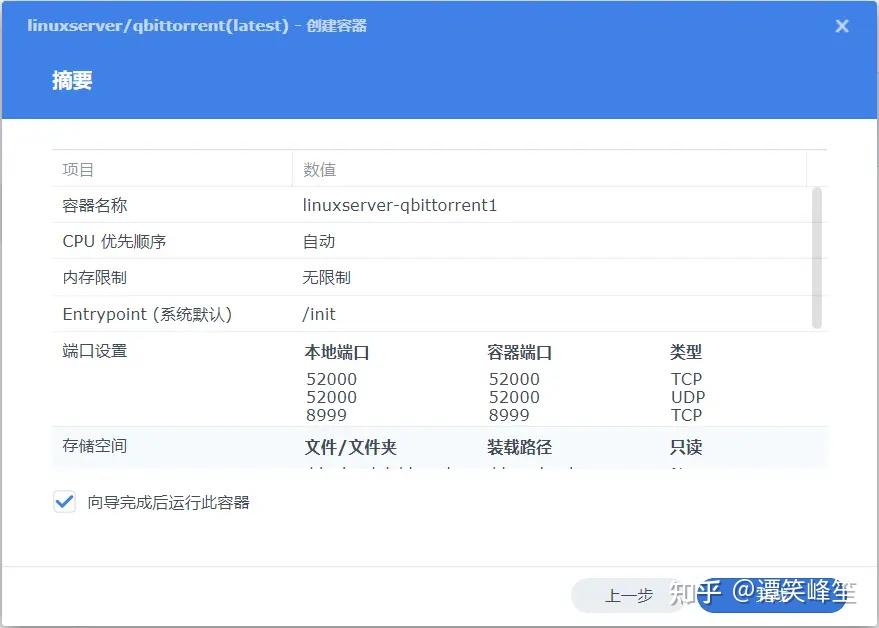
Task: Click the 摘要 page heading
Action: click(72, 80)
